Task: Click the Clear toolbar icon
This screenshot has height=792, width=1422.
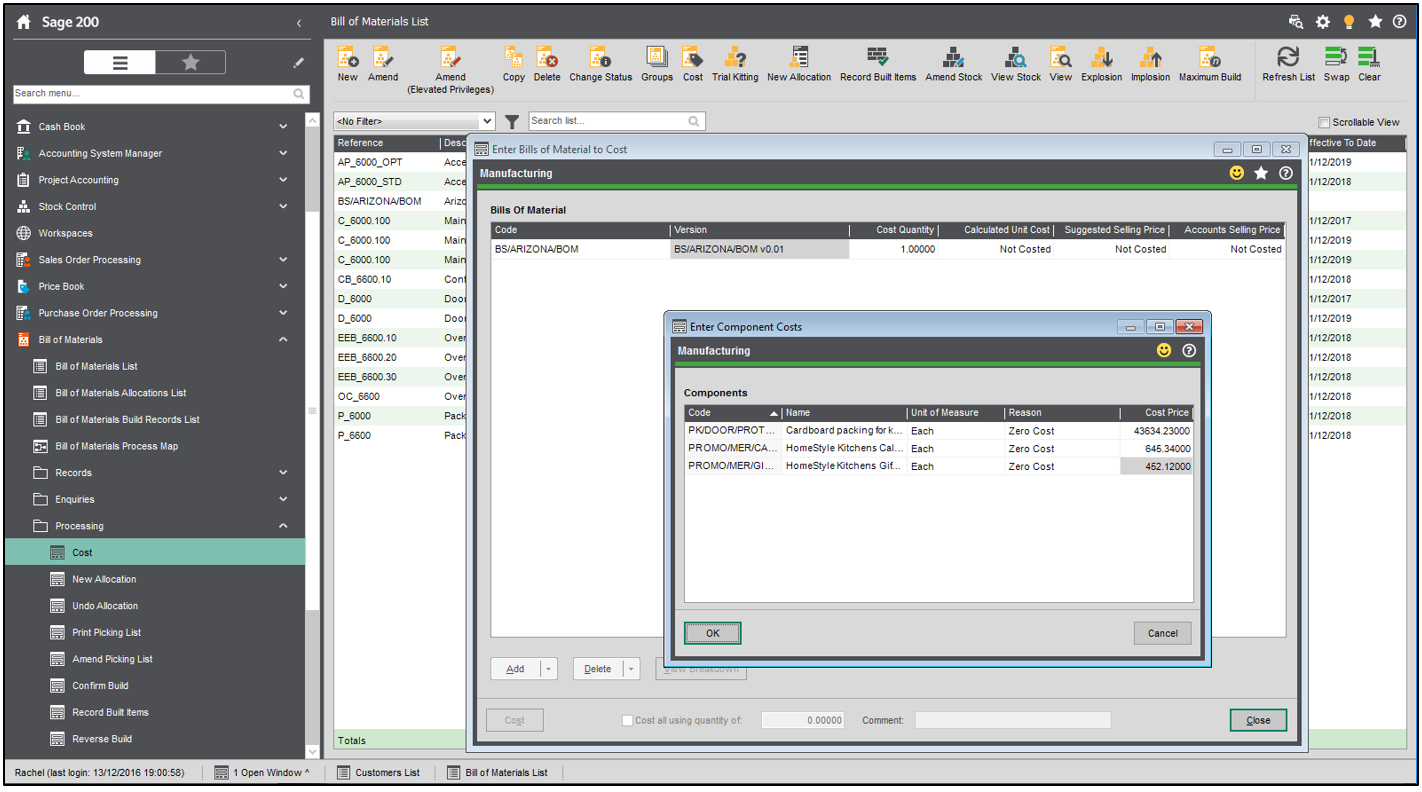Action: click(1369, 64)
